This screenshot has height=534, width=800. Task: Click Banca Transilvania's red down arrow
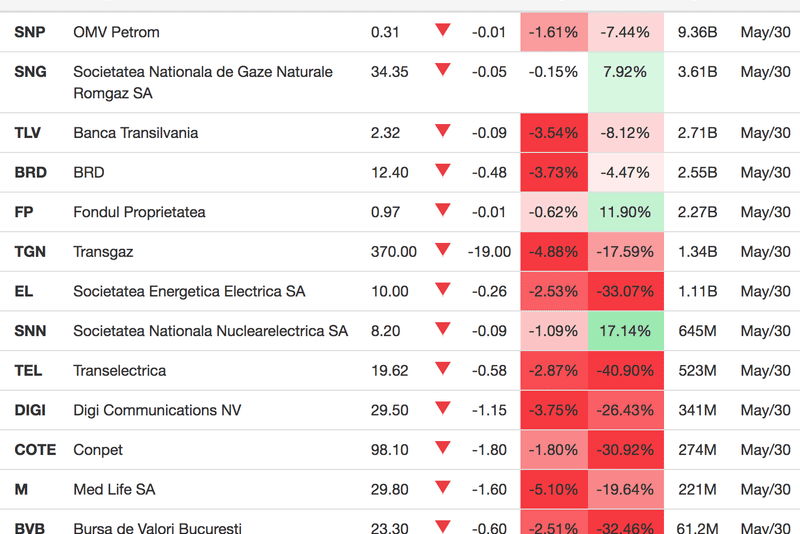point(442,131)
